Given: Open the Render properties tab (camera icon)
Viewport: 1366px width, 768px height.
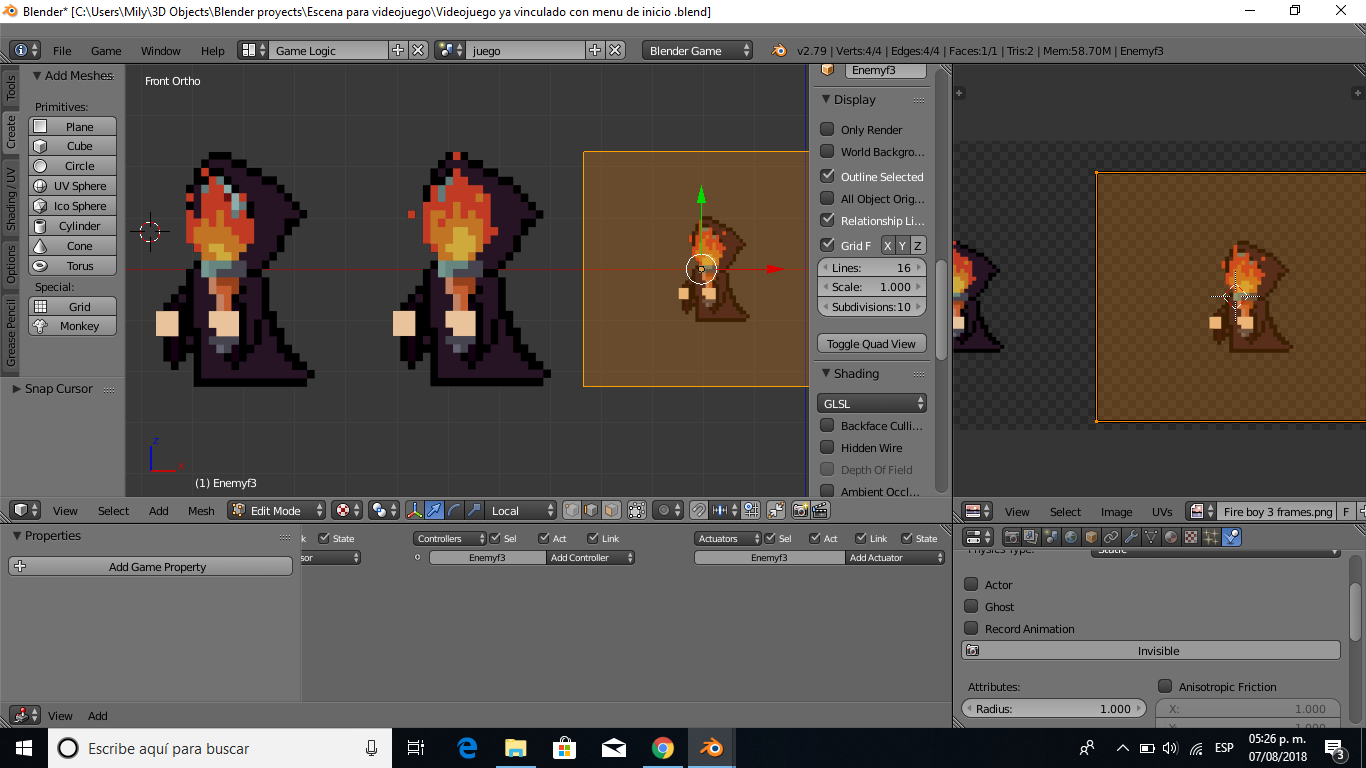Looking at the screenshot, I should click(x=1012, y=537).
